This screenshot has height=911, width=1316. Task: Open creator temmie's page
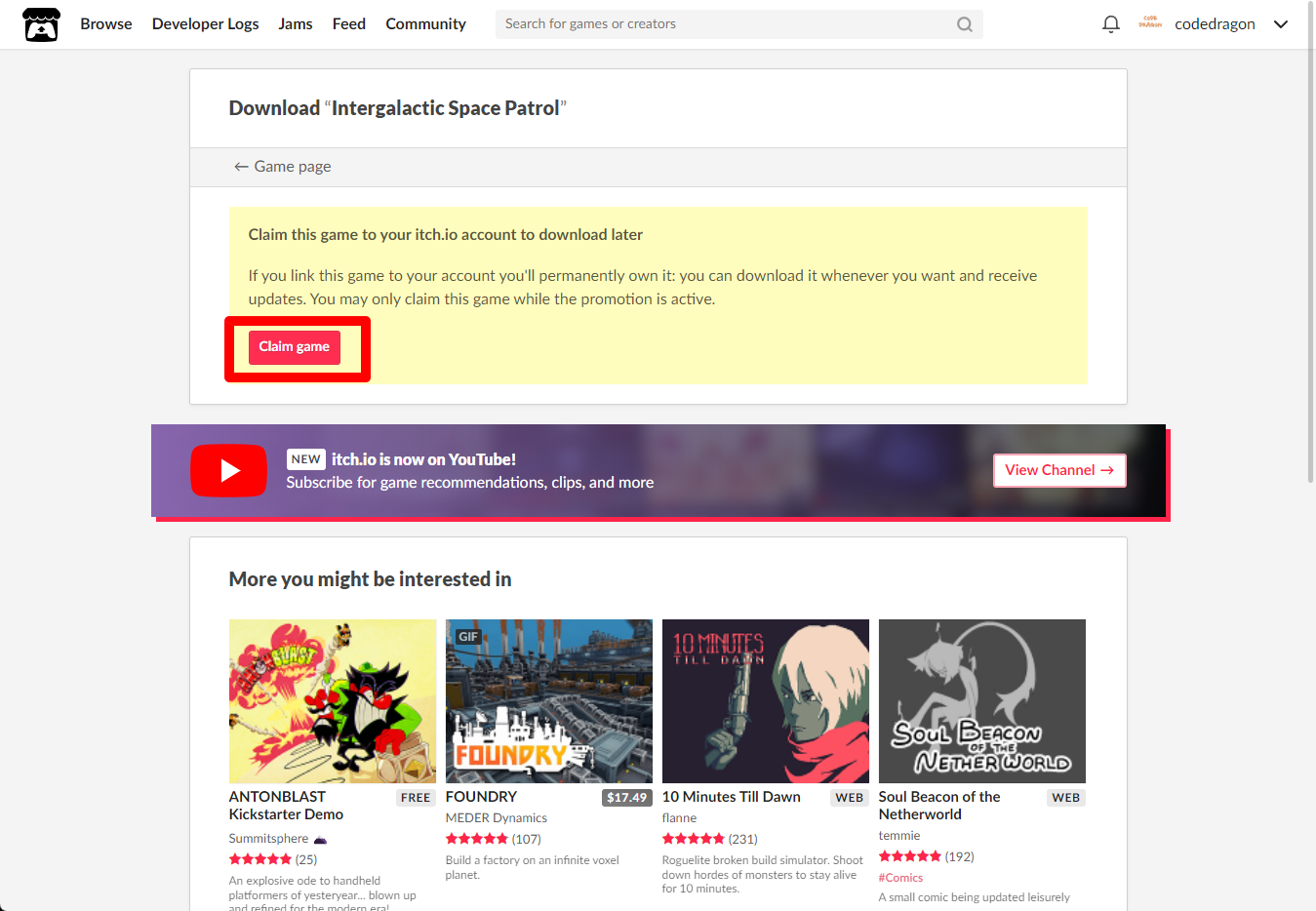(899, 836)
